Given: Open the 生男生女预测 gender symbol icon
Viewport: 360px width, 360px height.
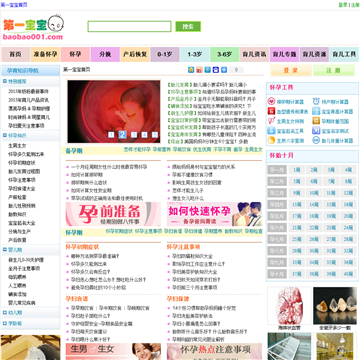Looking at the screenshot, I should [x=271, y=121].
